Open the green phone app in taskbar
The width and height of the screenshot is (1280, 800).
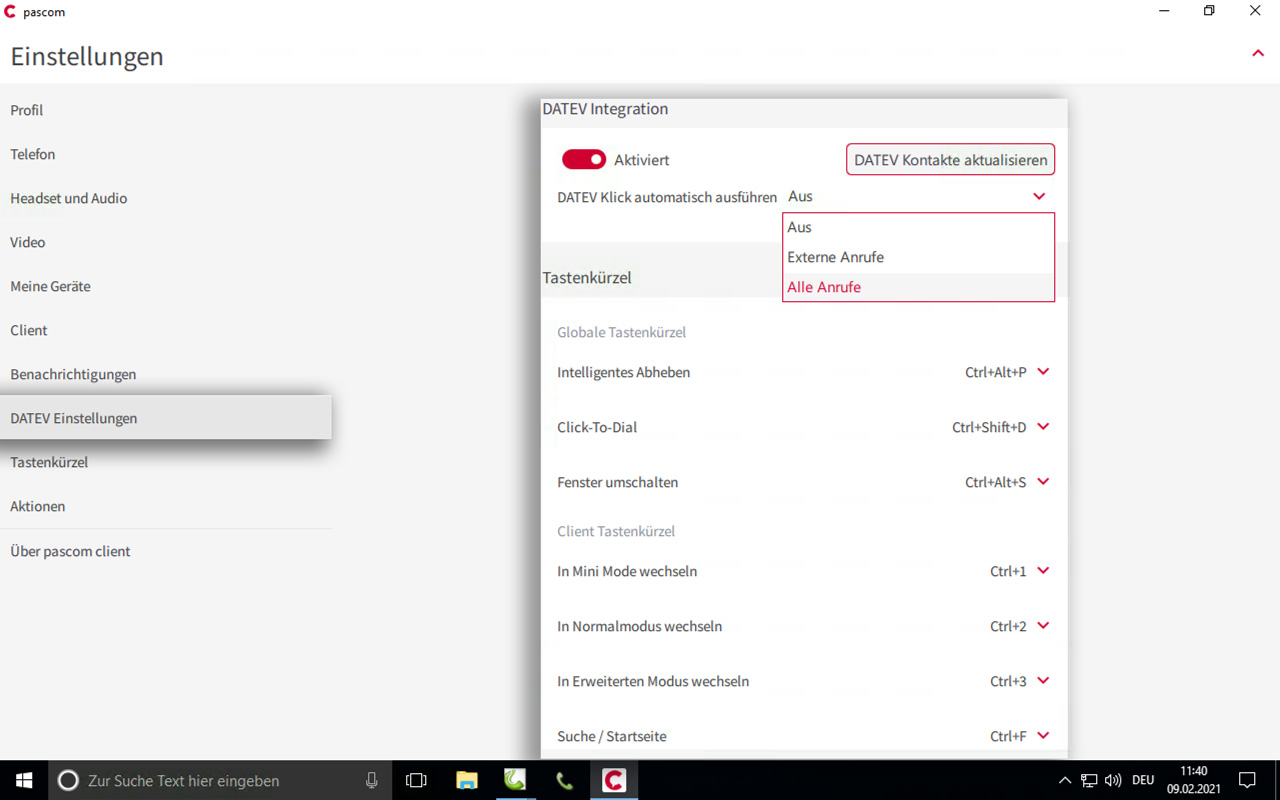[x=564, y=780]
